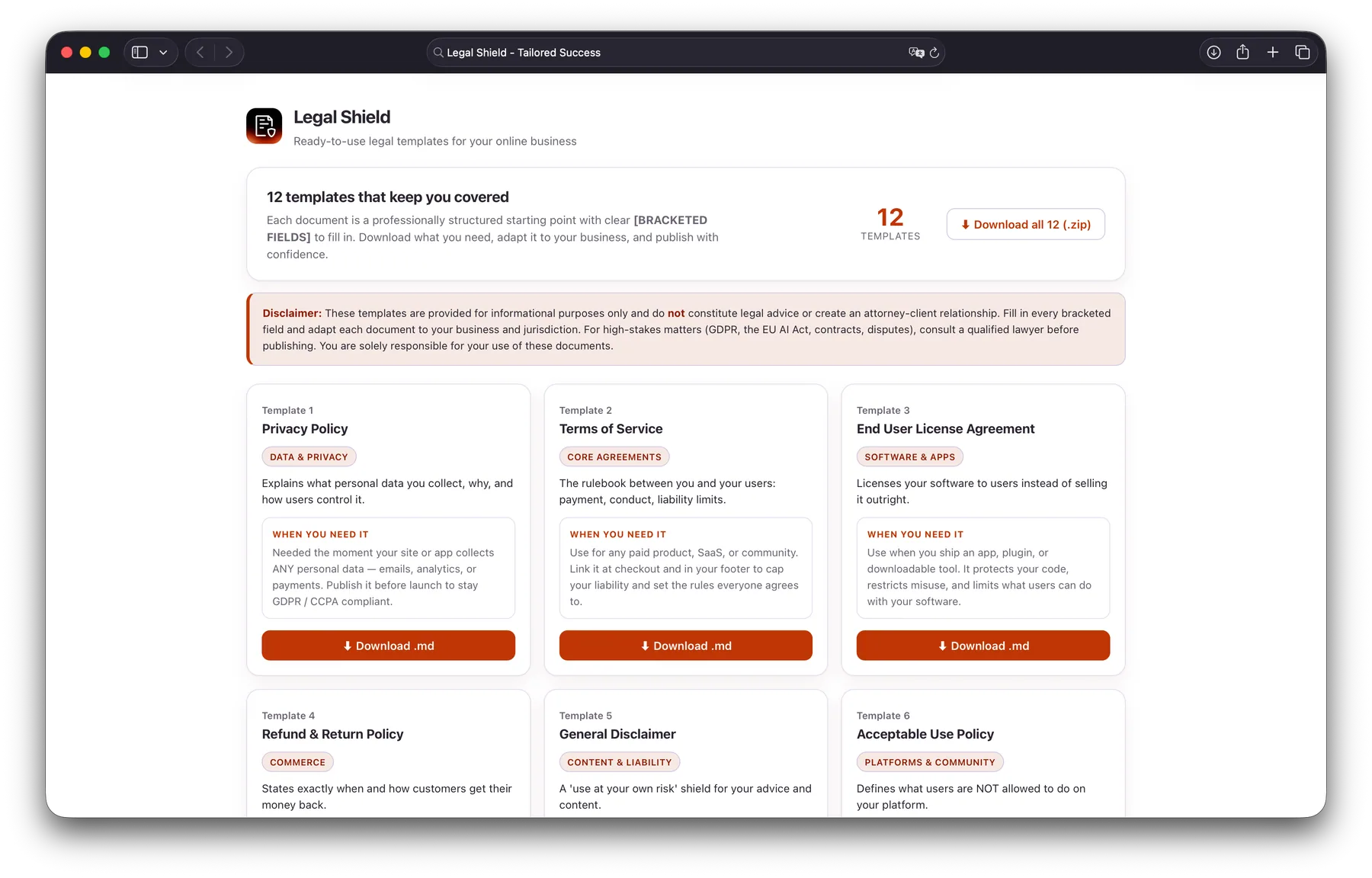
Task: Click the 'Template 5' label
Action: pyautogui.click(x=585, y=716)
